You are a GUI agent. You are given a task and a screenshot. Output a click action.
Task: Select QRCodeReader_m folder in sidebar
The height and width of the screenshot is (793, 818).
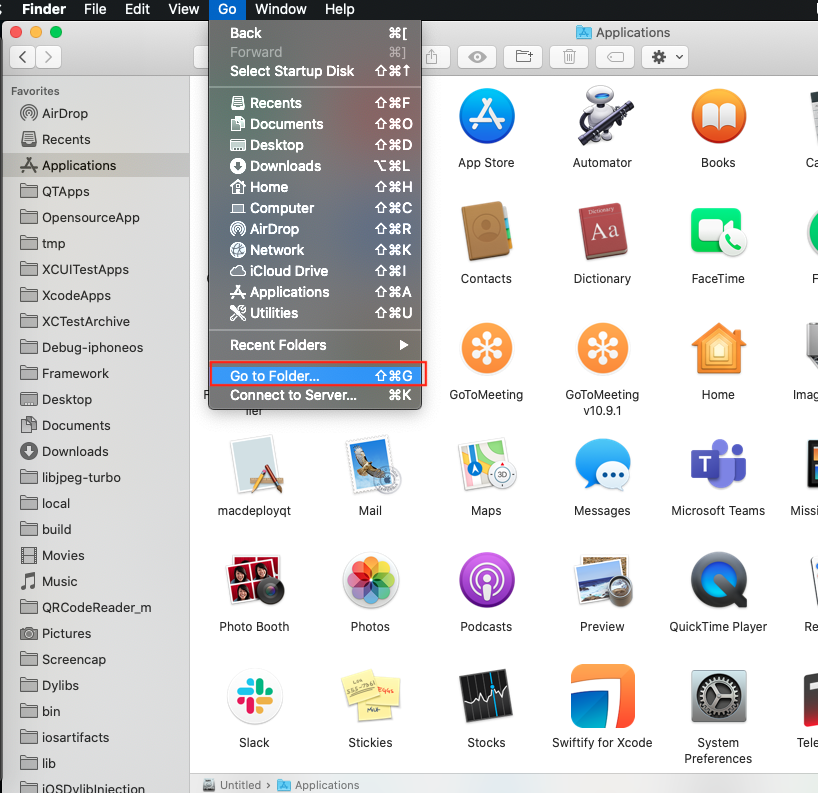tap(95, 607)
